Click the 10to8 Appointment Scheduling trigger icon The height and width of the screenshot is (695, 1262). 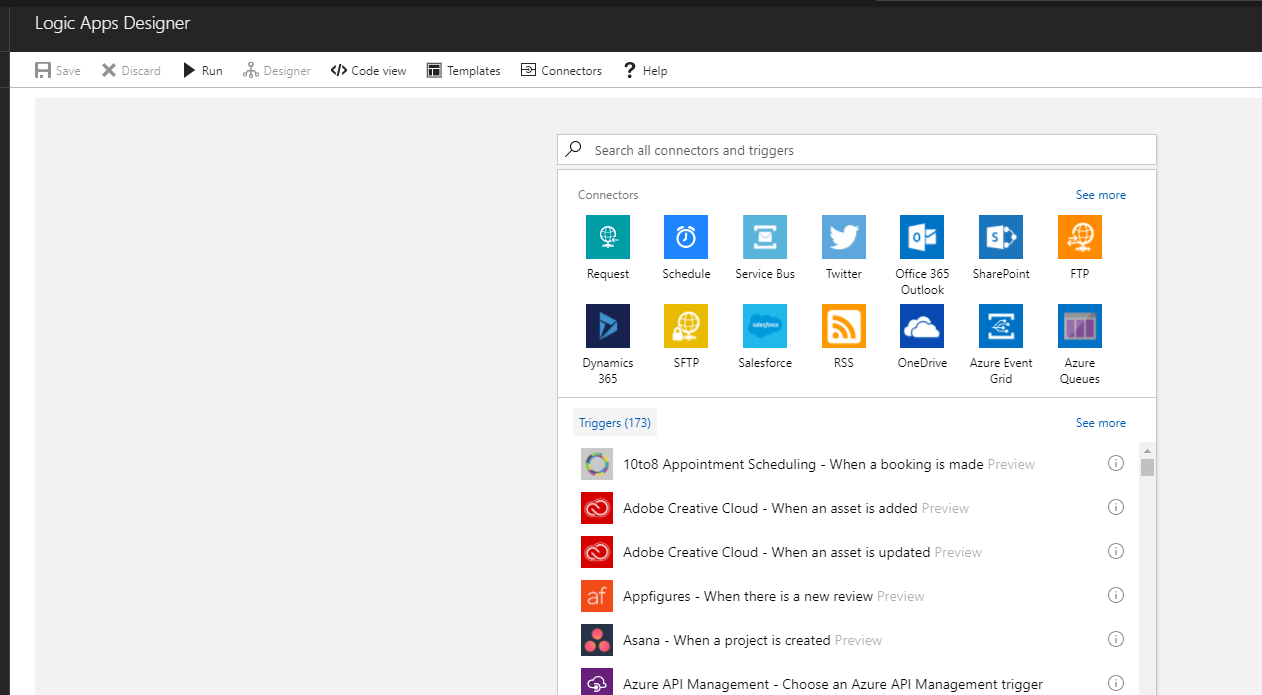pos(597,464)
